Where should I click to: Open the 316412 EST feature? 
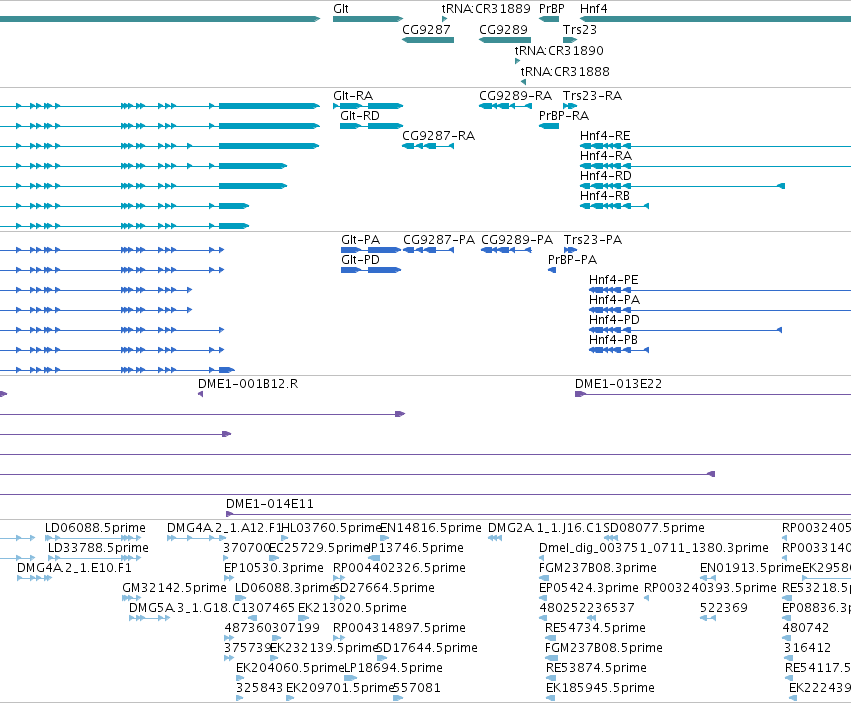[787, 658]
